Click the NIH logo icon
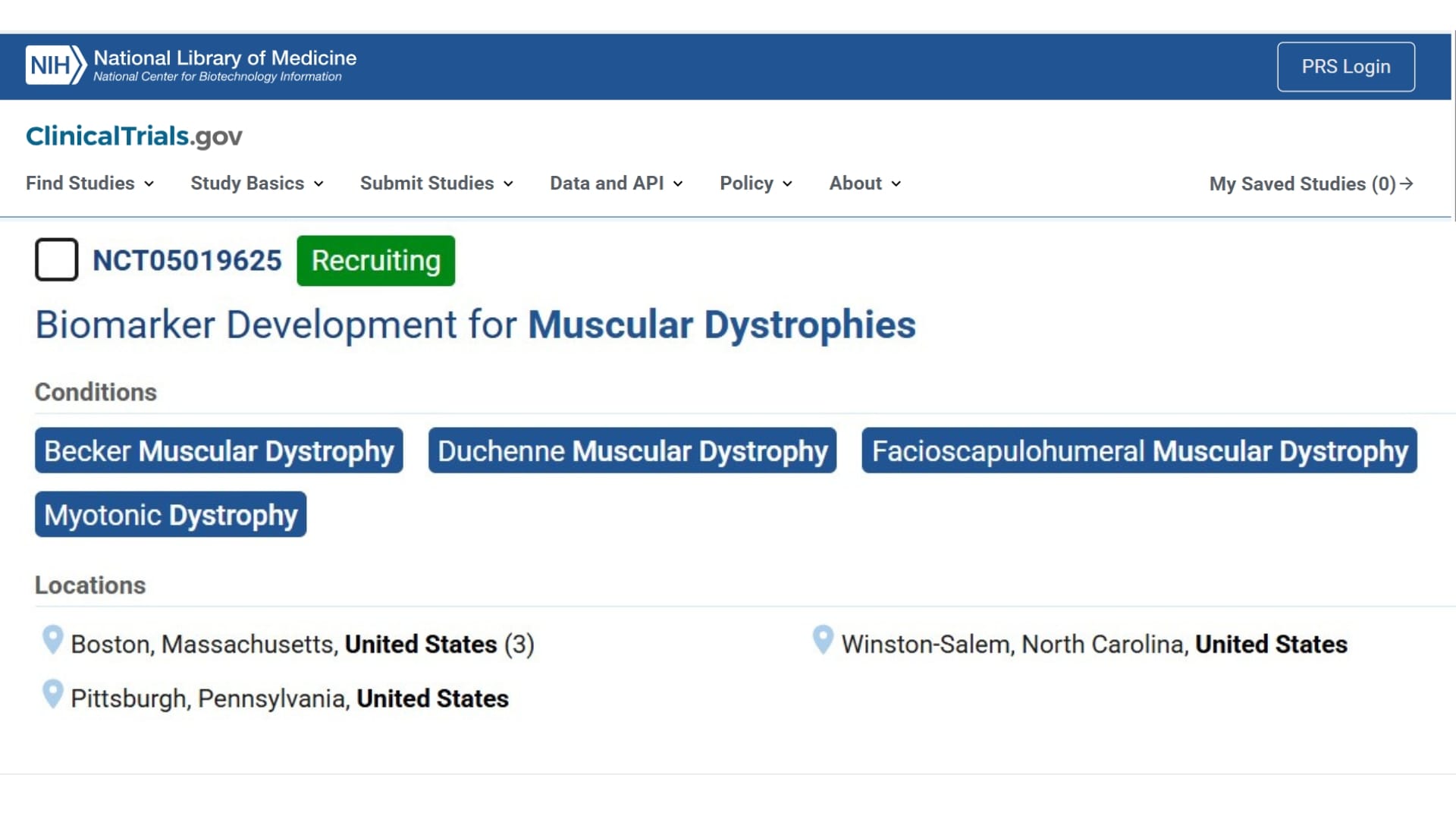The image size is (1456, 819). tap(55, 66)
